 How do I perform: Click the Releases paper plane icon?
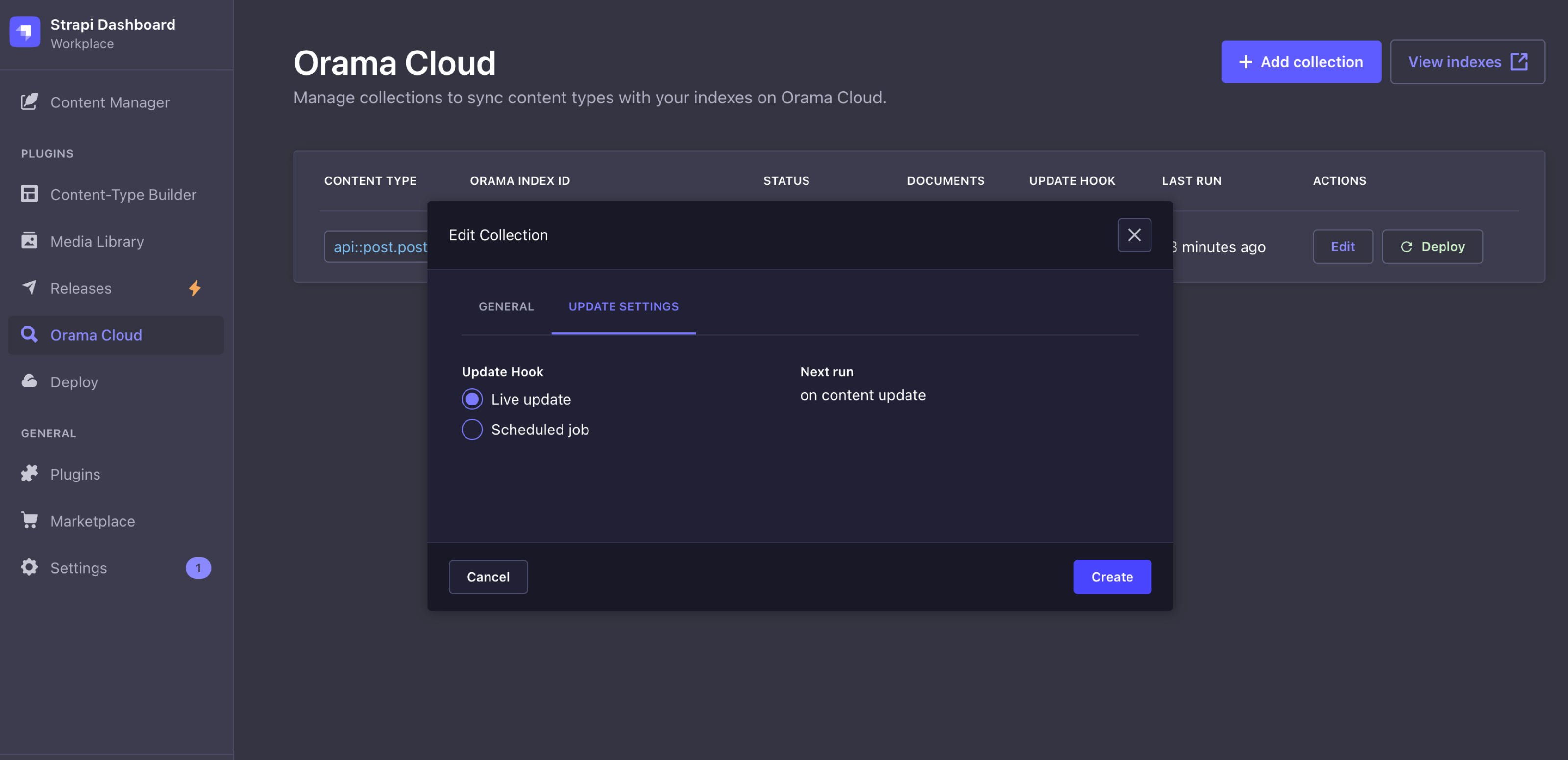(29, 287)
